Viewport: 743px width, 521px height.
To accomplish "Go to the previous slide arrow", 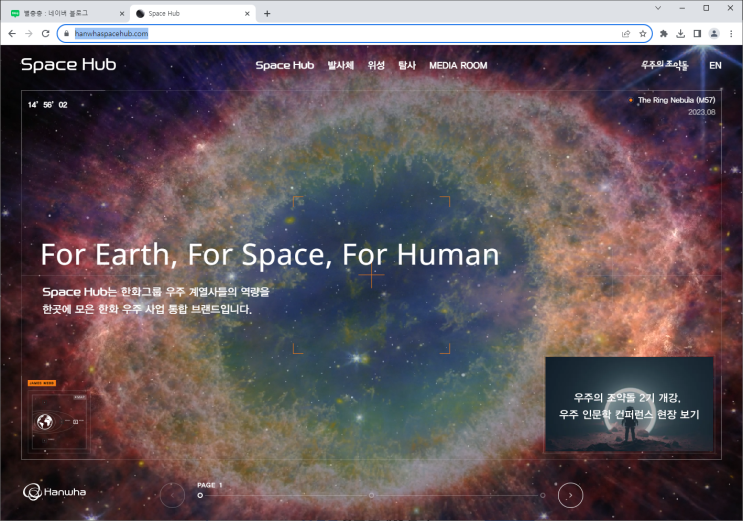I will (172, 495).
